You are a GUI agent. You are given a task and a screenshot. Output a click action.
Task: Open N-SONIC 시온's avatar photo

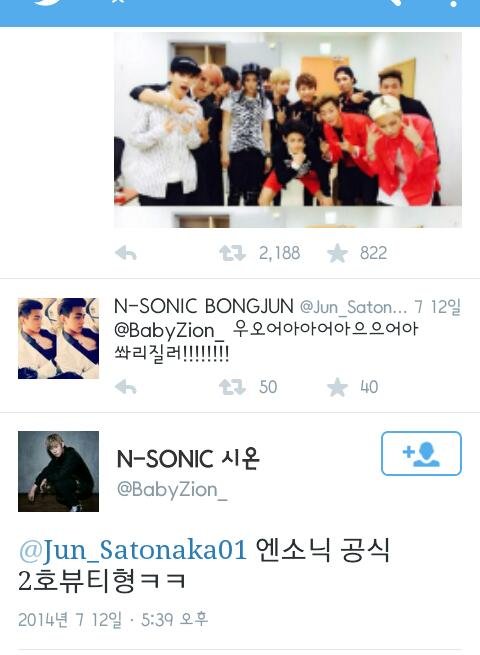tap(58, 471)
